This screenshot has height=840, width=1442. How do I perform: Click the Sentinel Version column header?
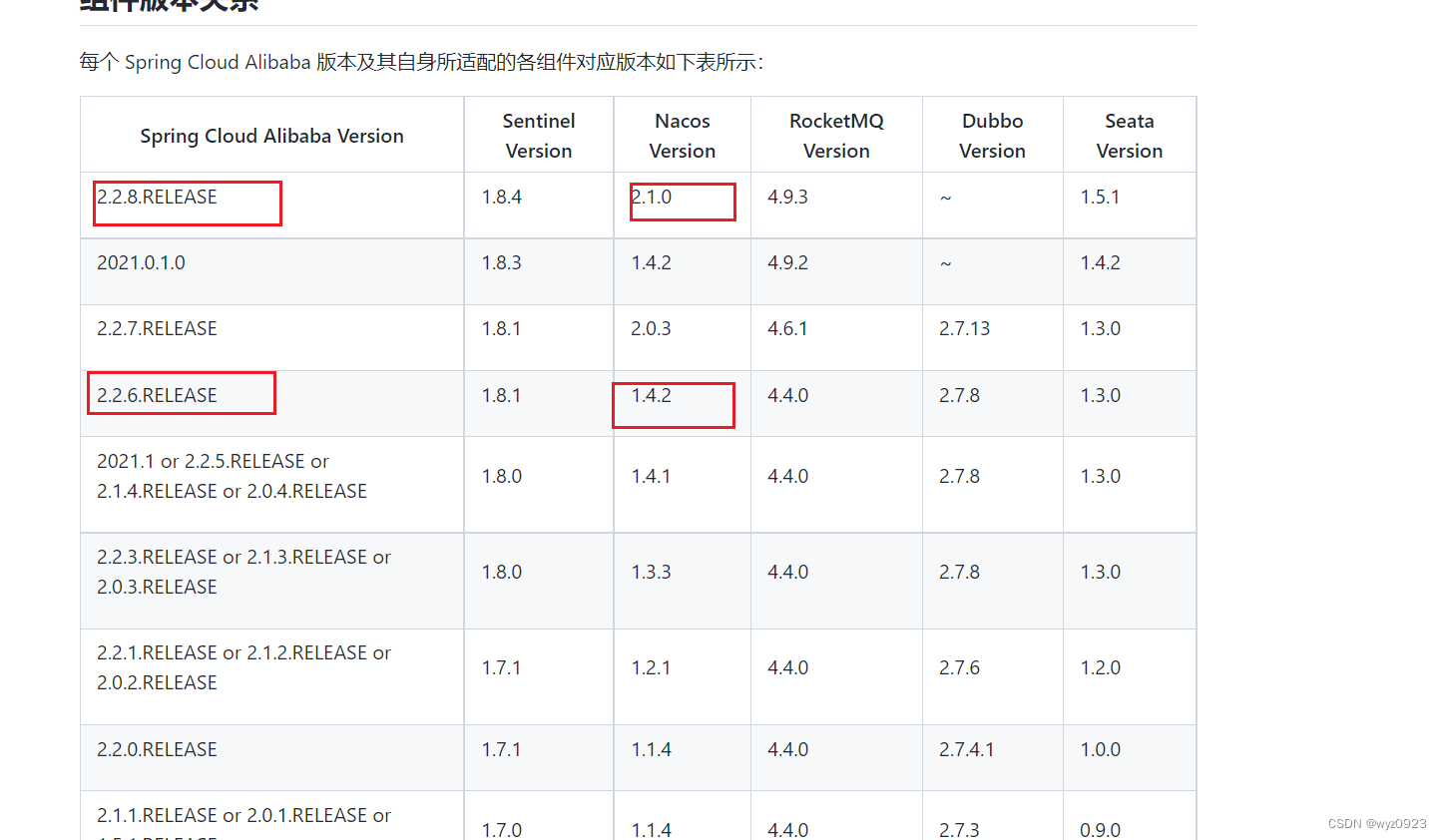pos(539,136)
